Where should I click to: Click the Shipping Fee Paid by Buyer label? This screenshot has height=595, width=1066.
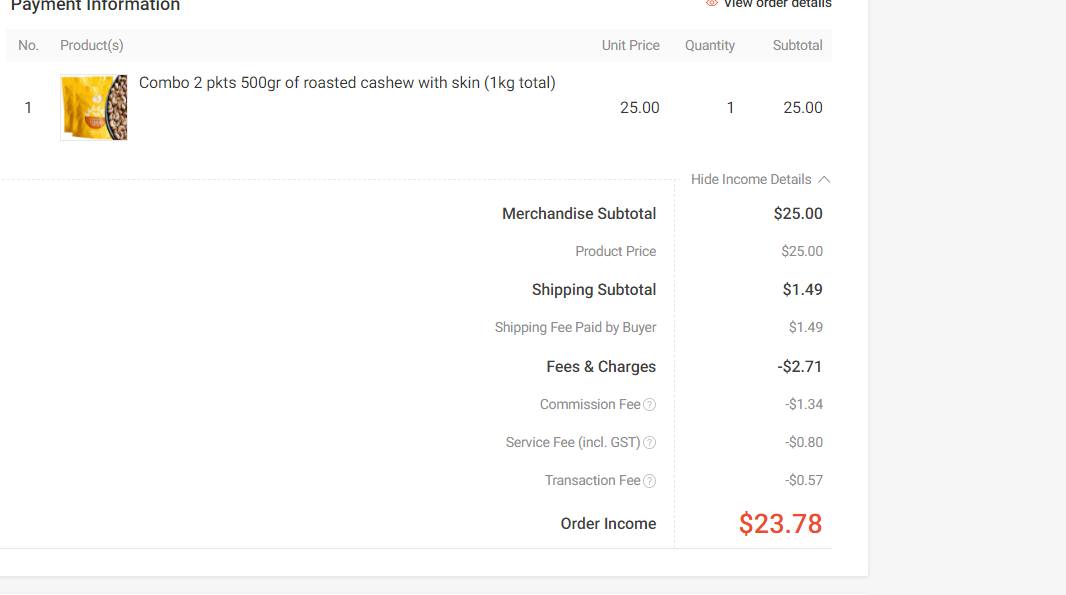coord(575,328)
